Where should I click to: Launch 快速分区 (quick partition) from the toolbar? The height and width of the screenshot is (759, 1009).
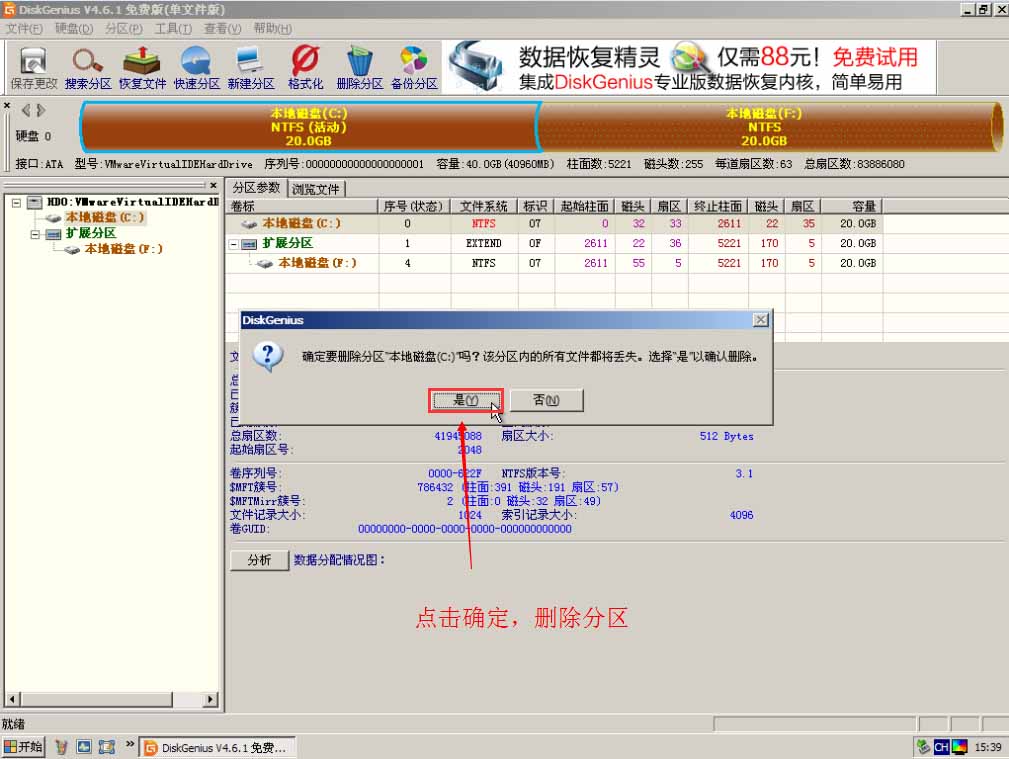click(195, 67)
